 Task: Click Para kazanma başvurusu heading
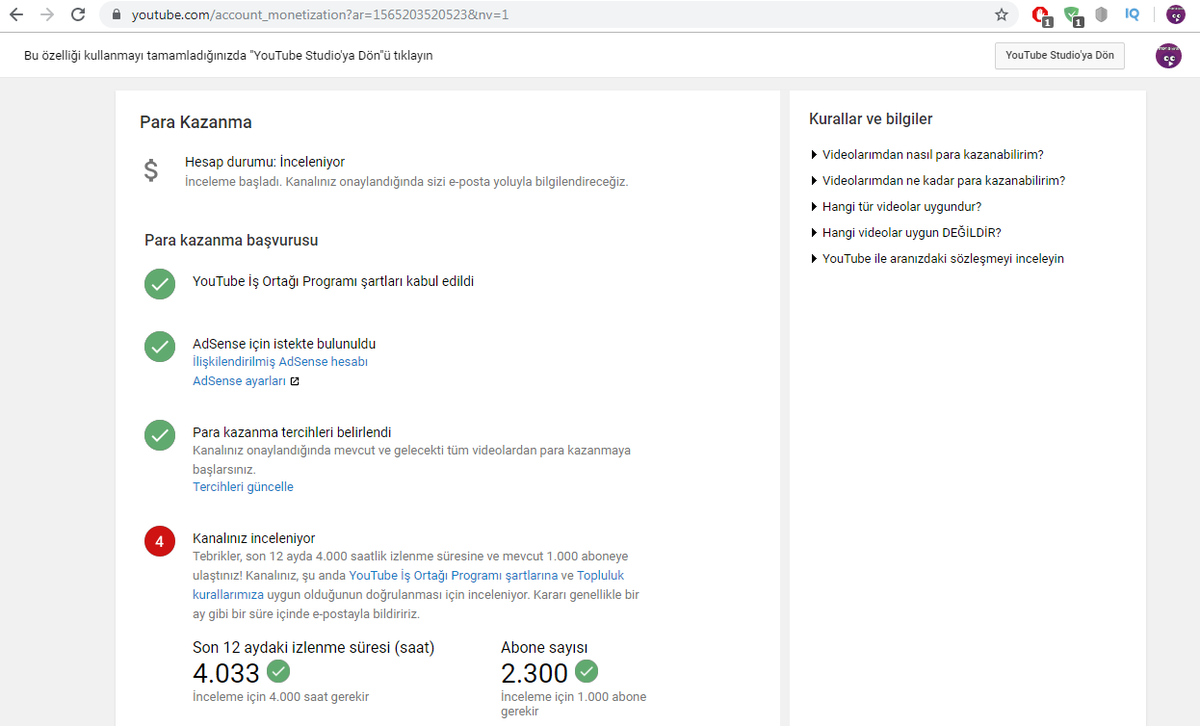click(x=232, y=240)
